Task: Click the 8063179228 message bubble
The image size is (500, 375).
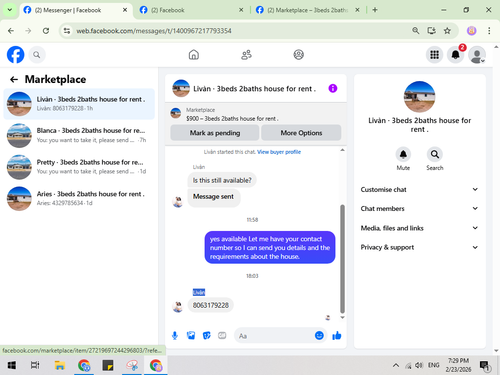Action: 211,305
